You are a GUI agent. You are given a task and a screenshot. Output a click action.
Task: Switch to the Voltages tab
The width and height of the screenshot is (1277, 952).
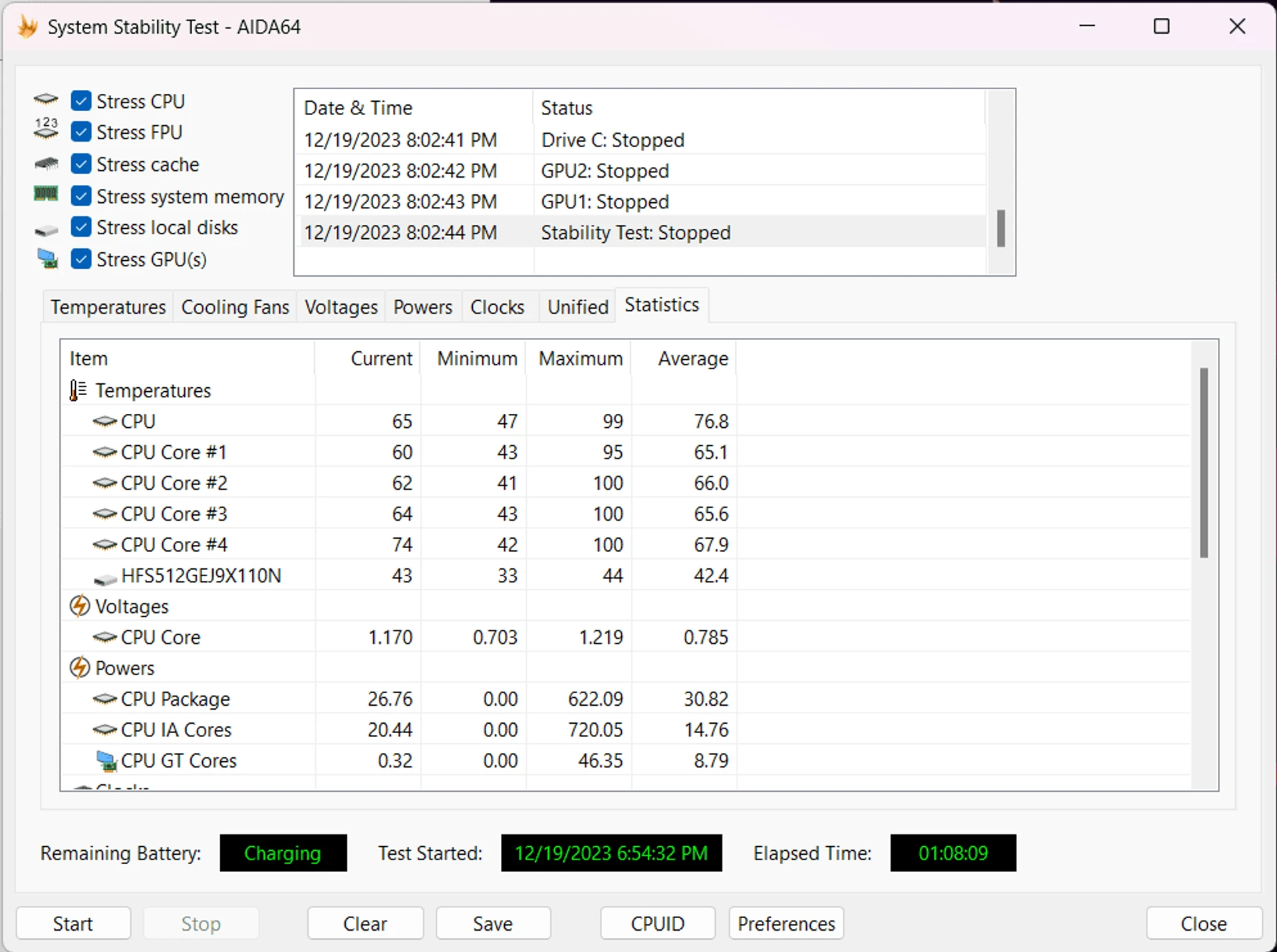point(341,307)
